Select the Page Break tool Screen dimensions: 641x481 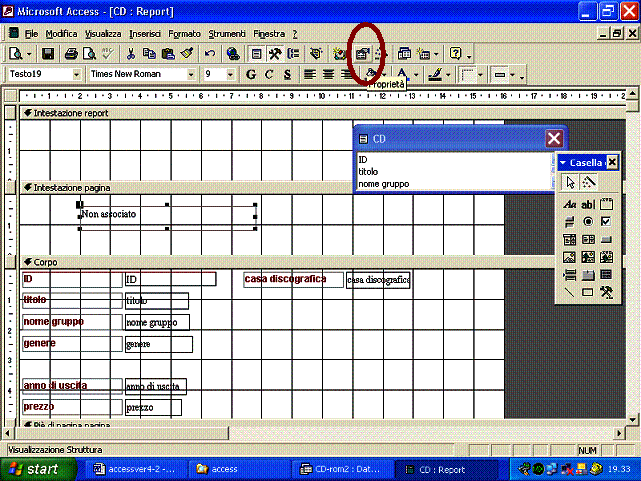point(569,275)
